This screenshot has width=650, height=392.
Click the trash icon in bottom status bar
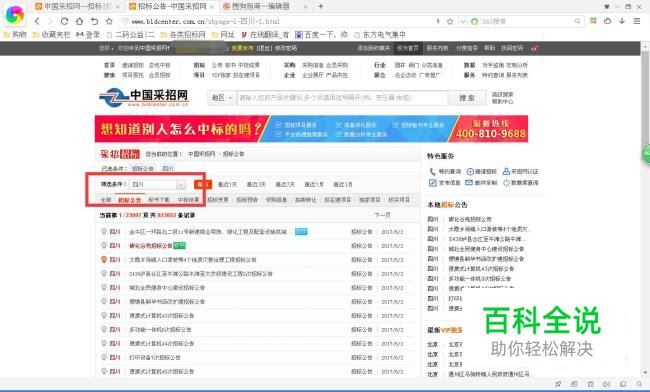[590, 384]
